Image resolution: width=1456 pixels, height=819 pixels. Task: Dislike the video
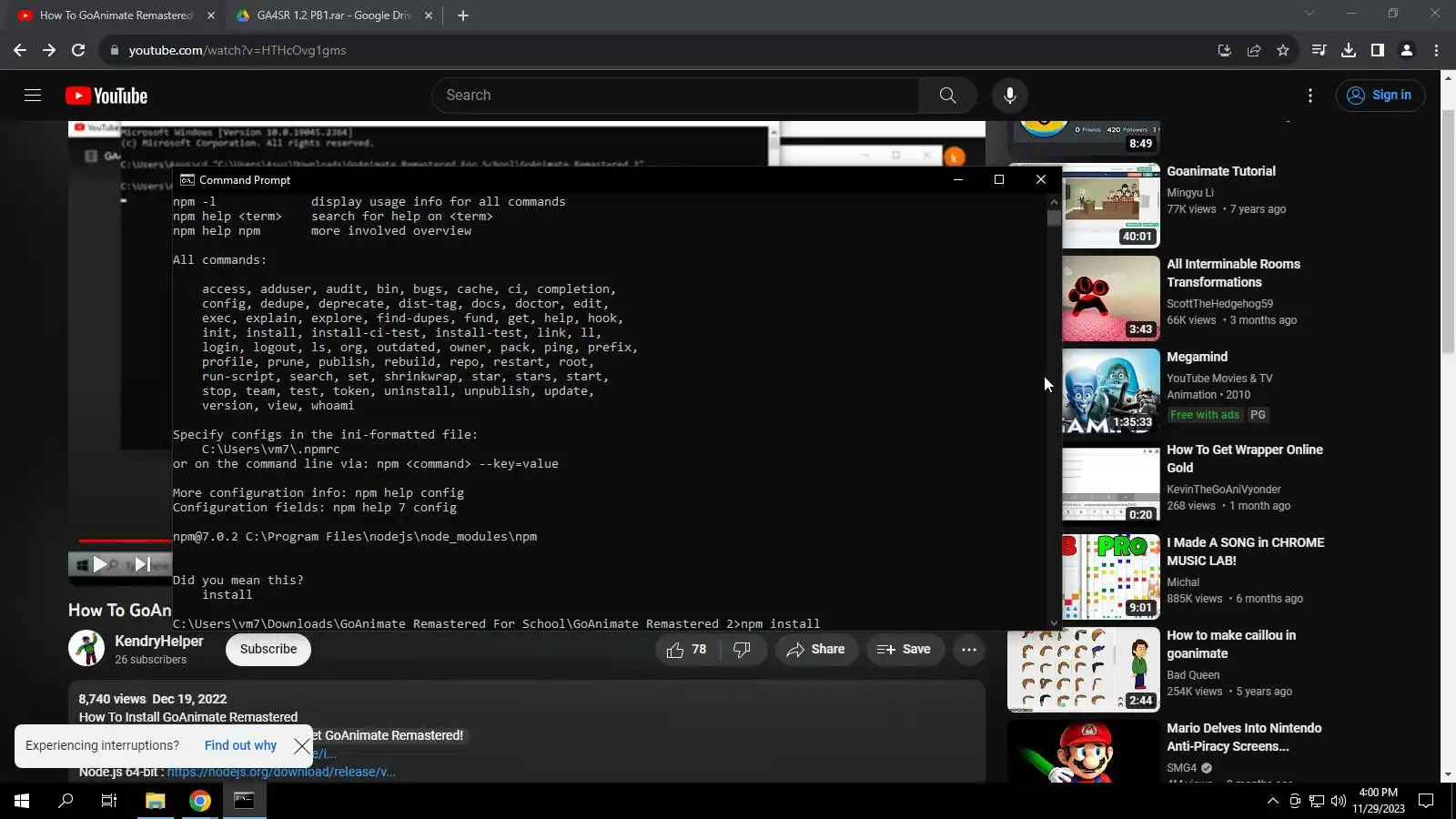743,650
